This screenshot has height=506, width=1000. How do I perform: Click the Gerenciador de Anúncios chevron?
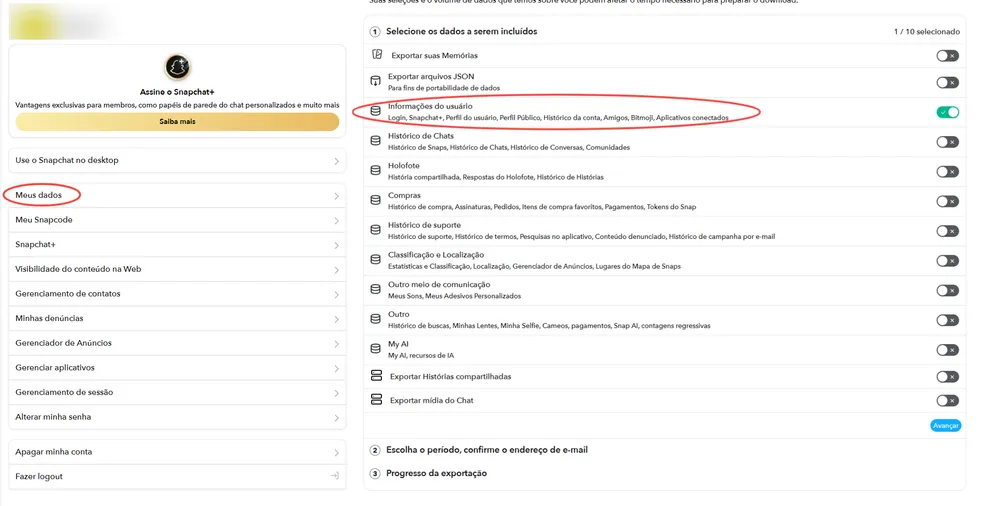coord(336,344)
